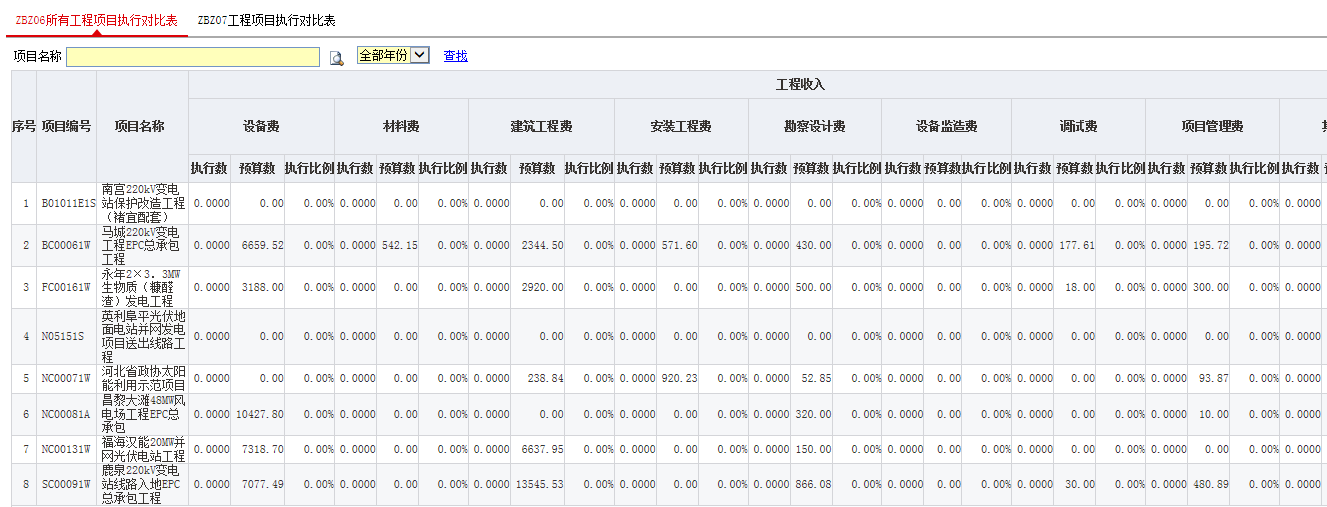Select the 项目管理费 column header
The image size is (1327, 507).
click(x=1211, y=127)
